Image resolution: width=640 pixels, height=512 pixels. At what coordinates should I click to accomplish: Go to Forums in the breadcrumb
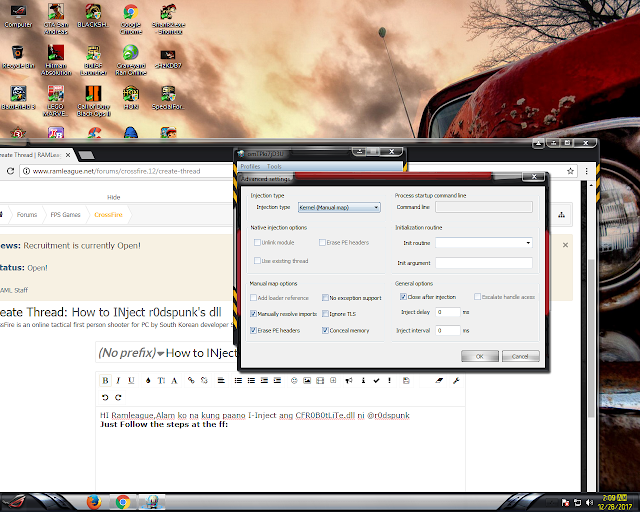[x=27, y=215]
